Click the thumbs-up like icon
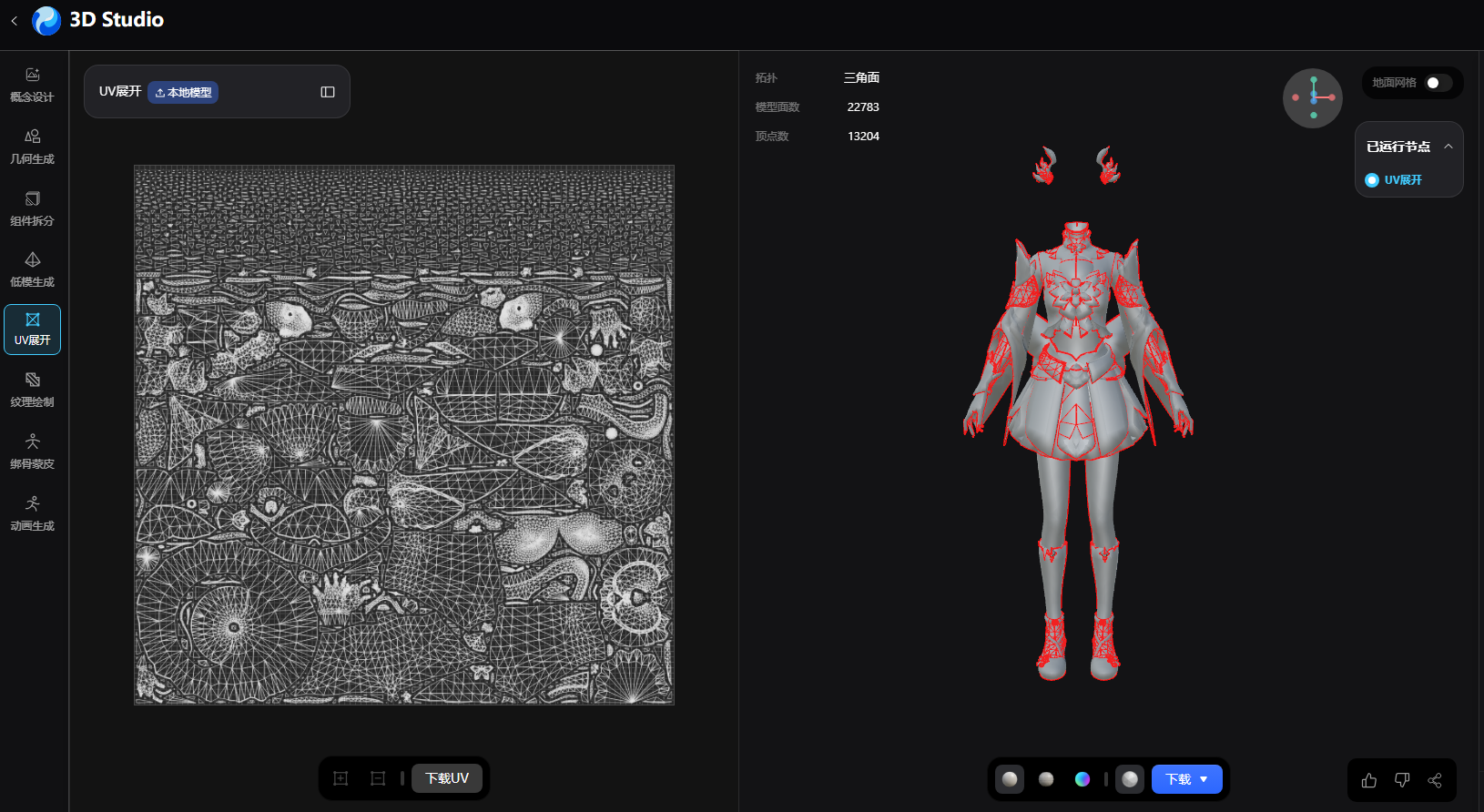 click(x=1369, y=780)
